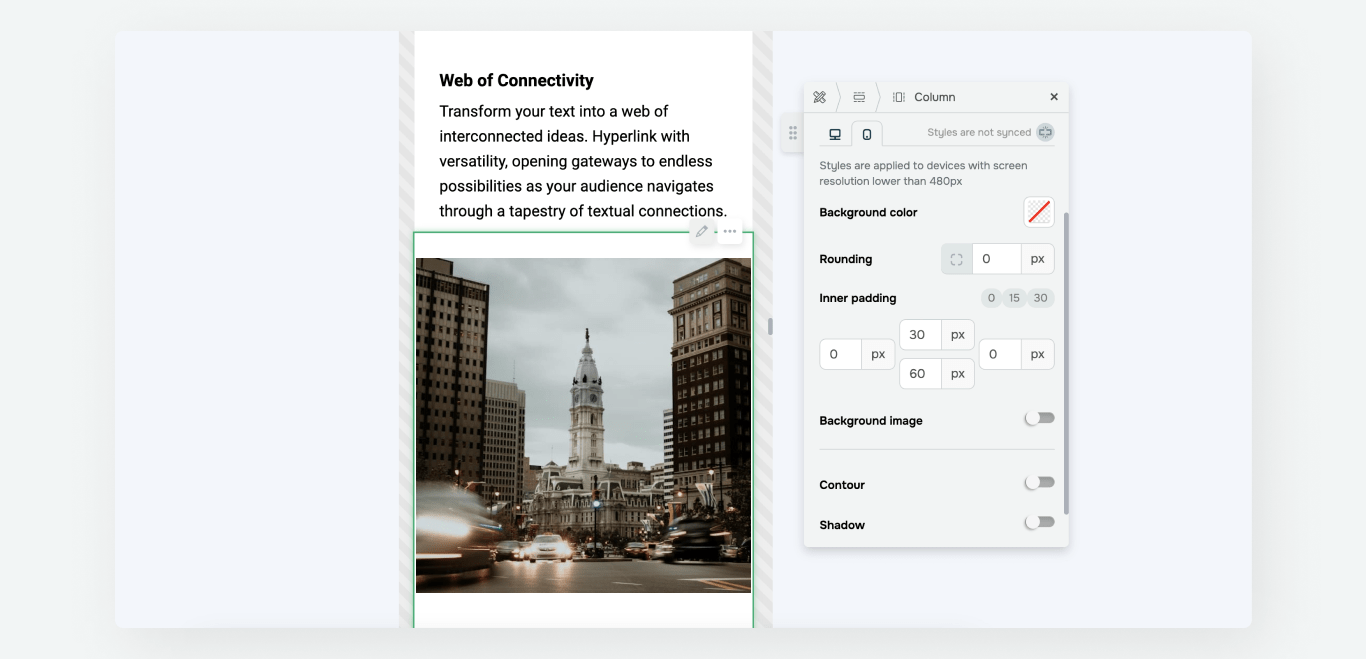
Task: Click the pencil edit icon above image
Action: click(702, 231)
